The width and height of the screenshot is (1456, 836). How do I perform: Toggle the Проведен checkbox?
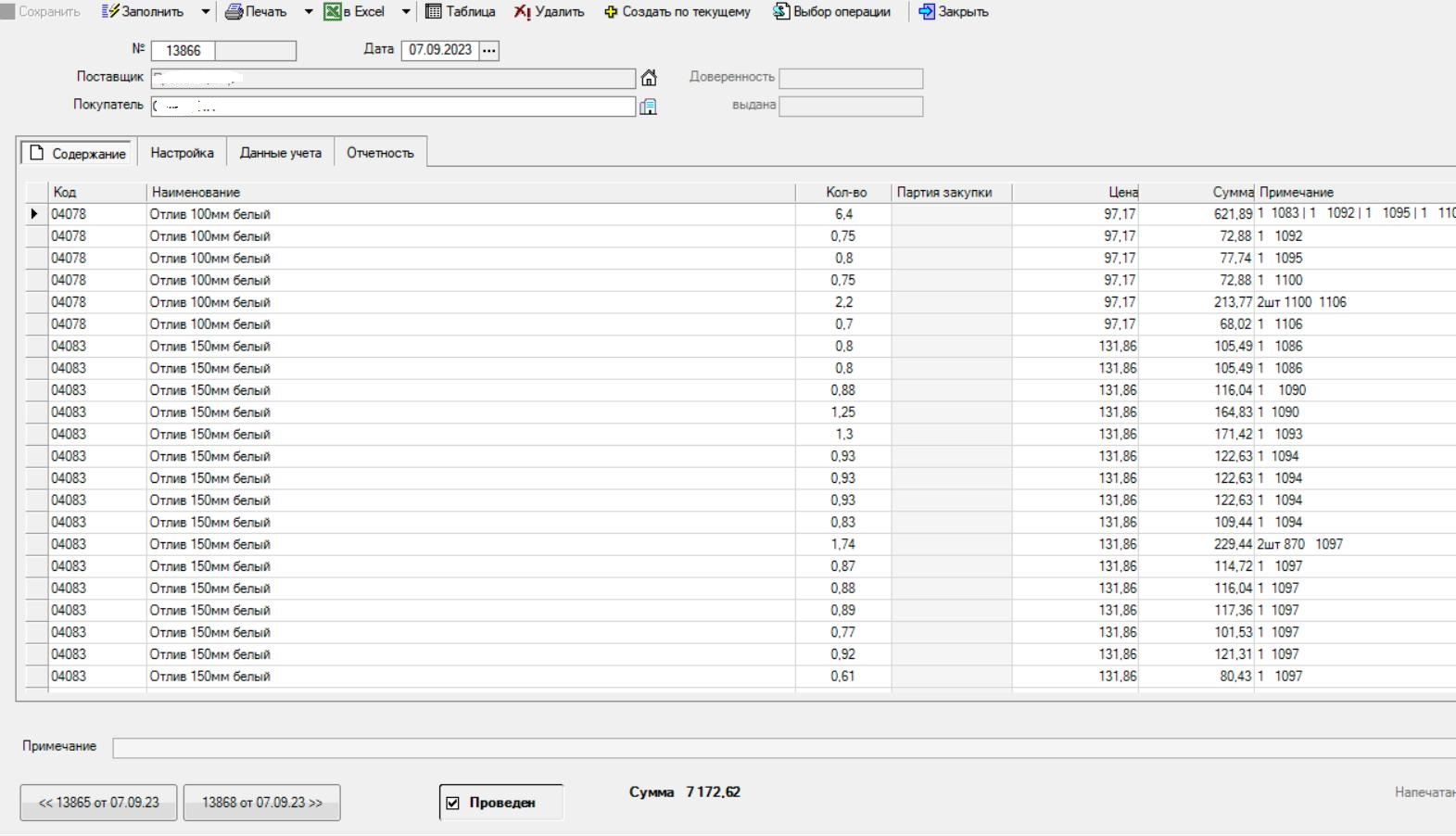452,803
